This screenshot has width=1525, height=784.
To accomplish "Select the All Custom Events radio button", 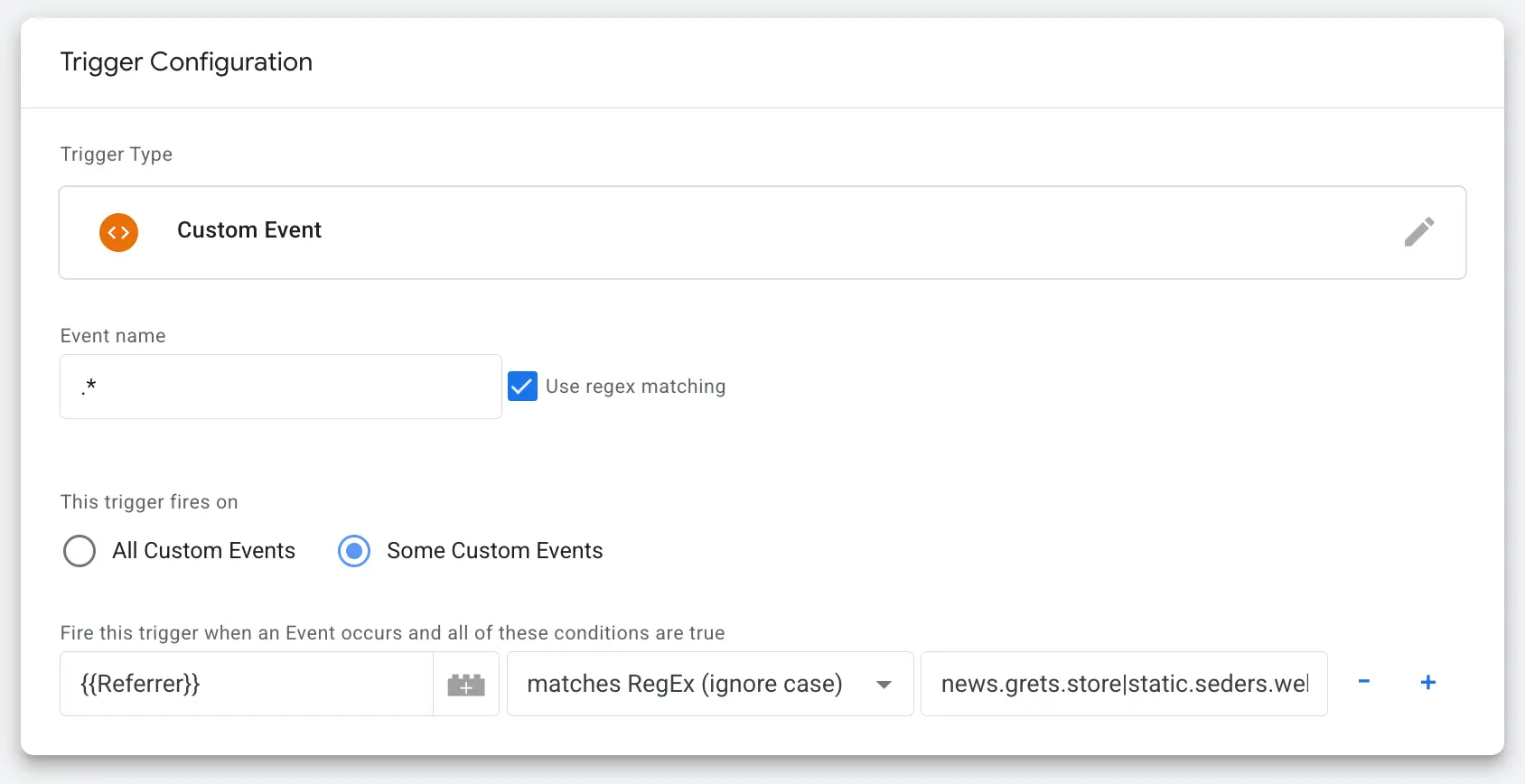I will pyautogui.click(x=80, y=551).
